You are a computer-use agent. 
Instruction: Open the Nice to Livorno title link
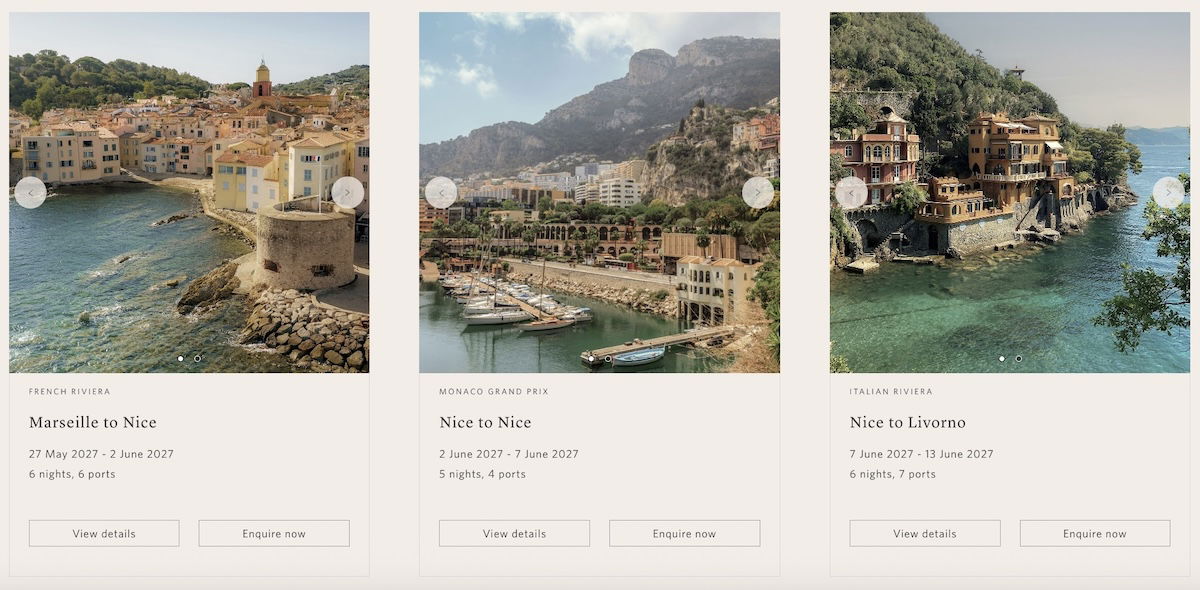pos(908,422)
